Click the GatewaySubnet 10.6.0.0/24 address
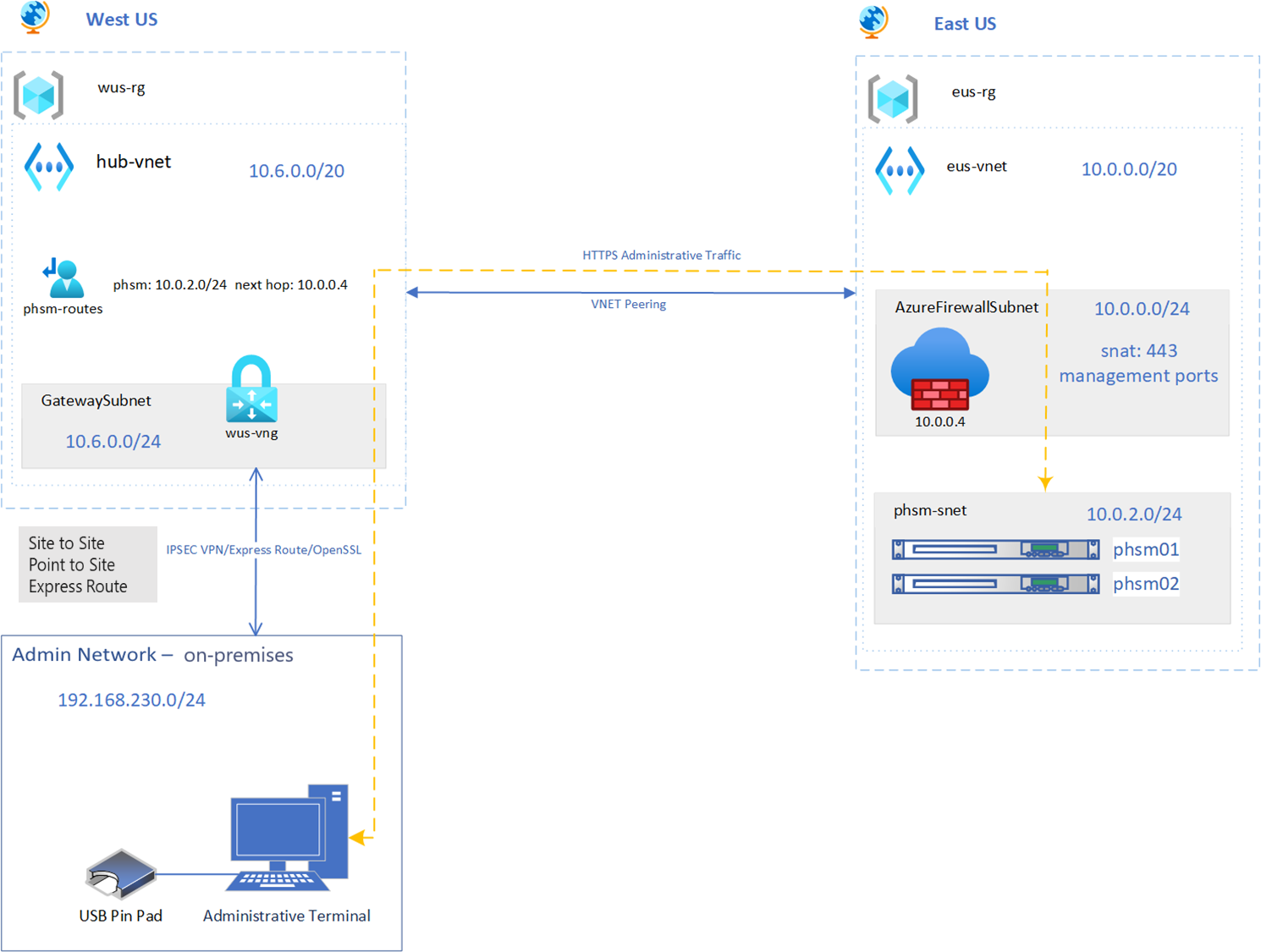The image size is (1261, 952). [x=113, y=441]
